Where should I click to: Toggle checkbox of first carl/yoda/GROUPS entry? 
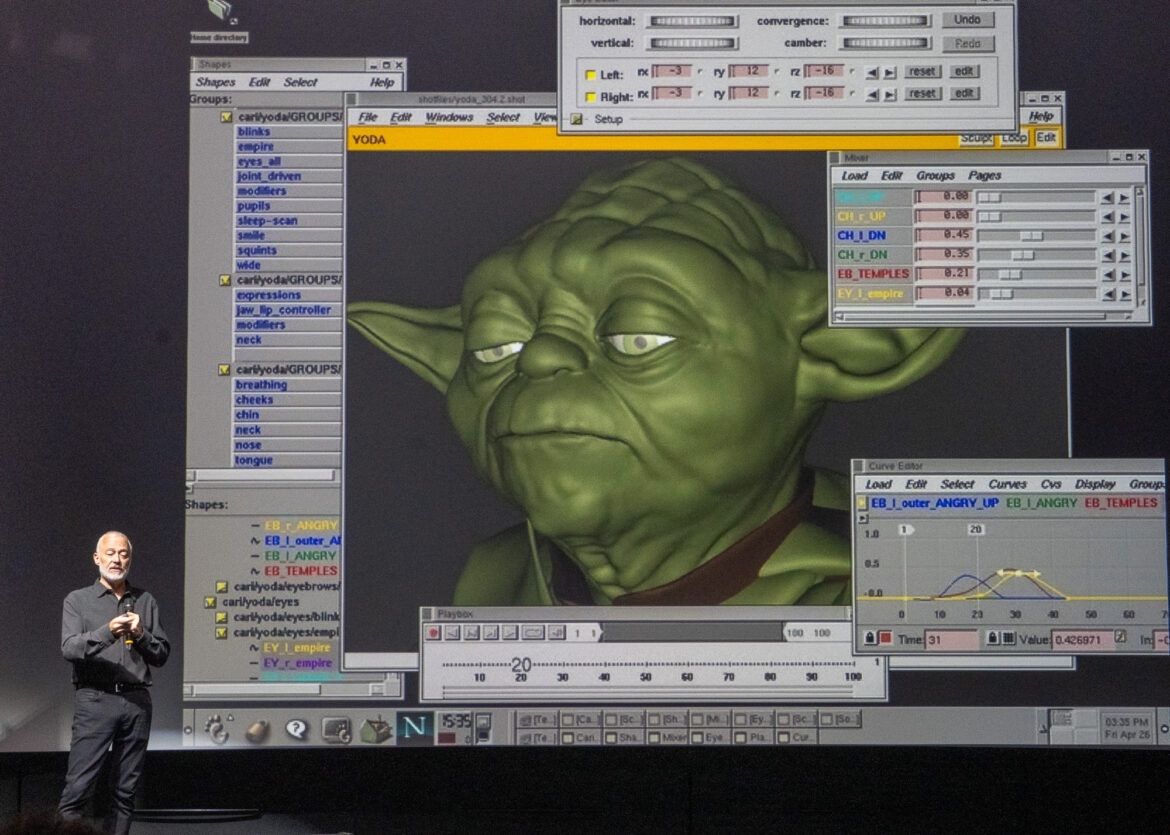(225, 117)
